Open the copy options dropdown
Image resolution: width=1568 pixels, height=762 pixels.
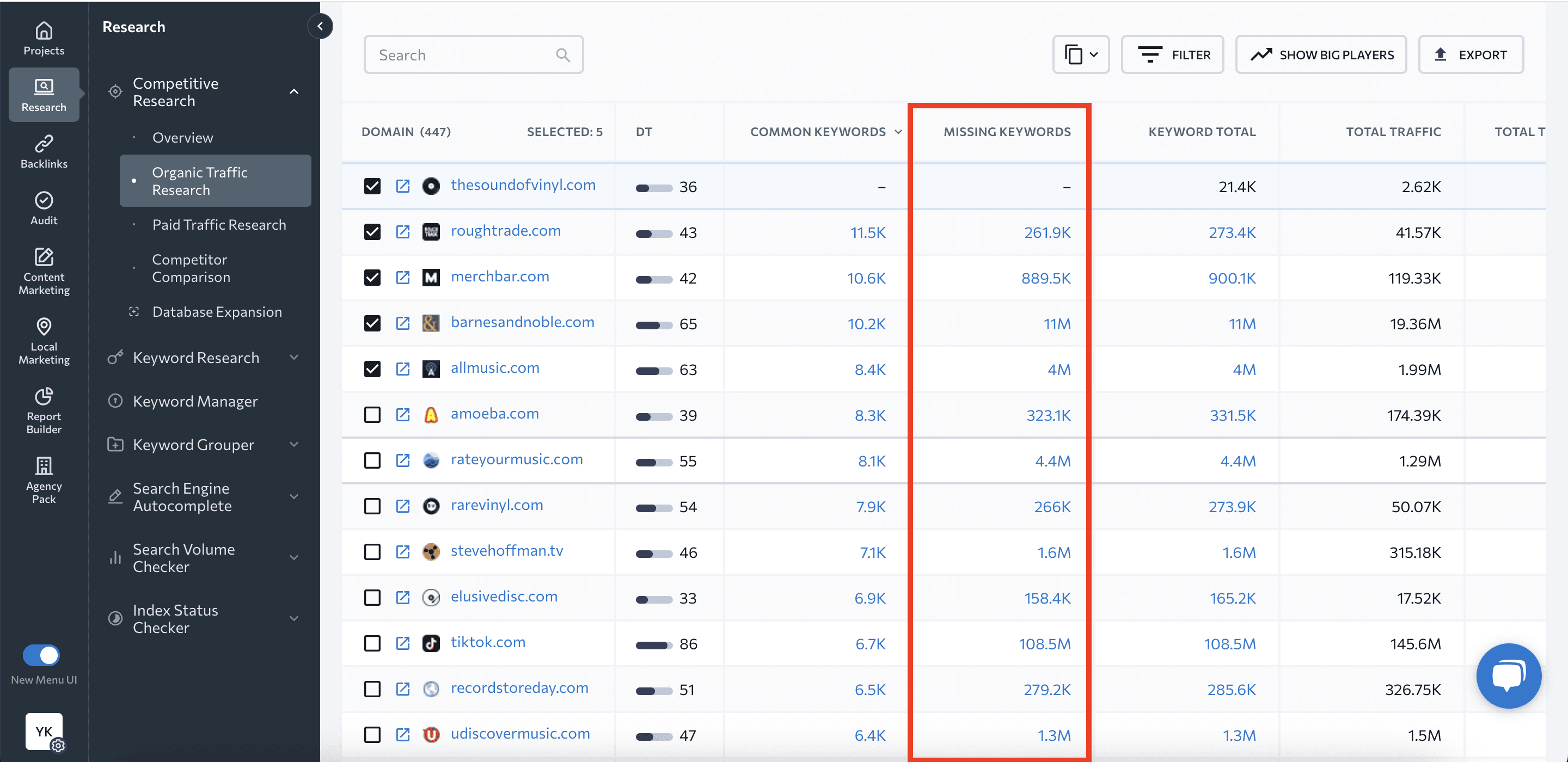pyautogui.click(x=1080, y=54)
